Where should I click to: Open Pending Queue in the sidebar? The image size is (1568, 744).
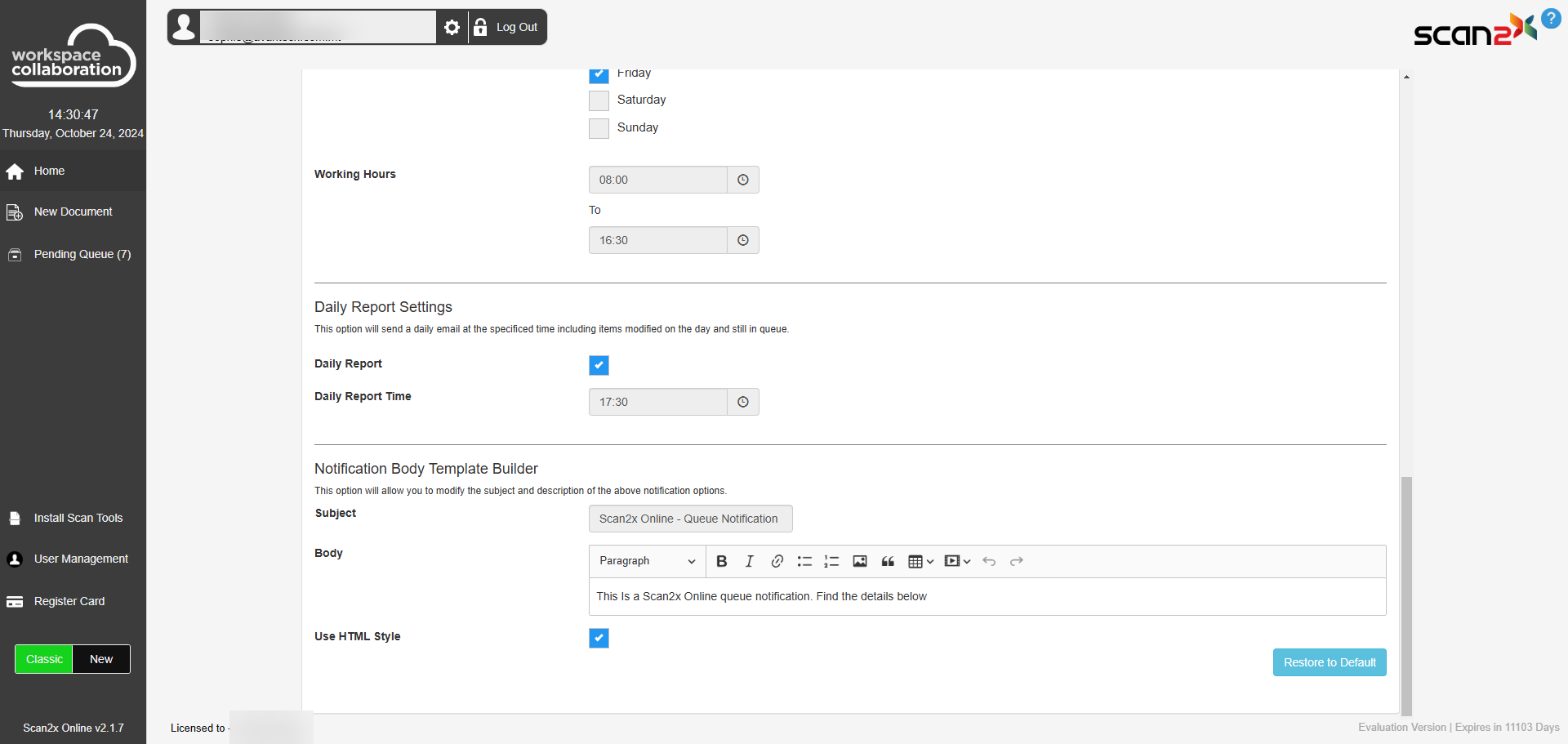[x=82, y=254]
